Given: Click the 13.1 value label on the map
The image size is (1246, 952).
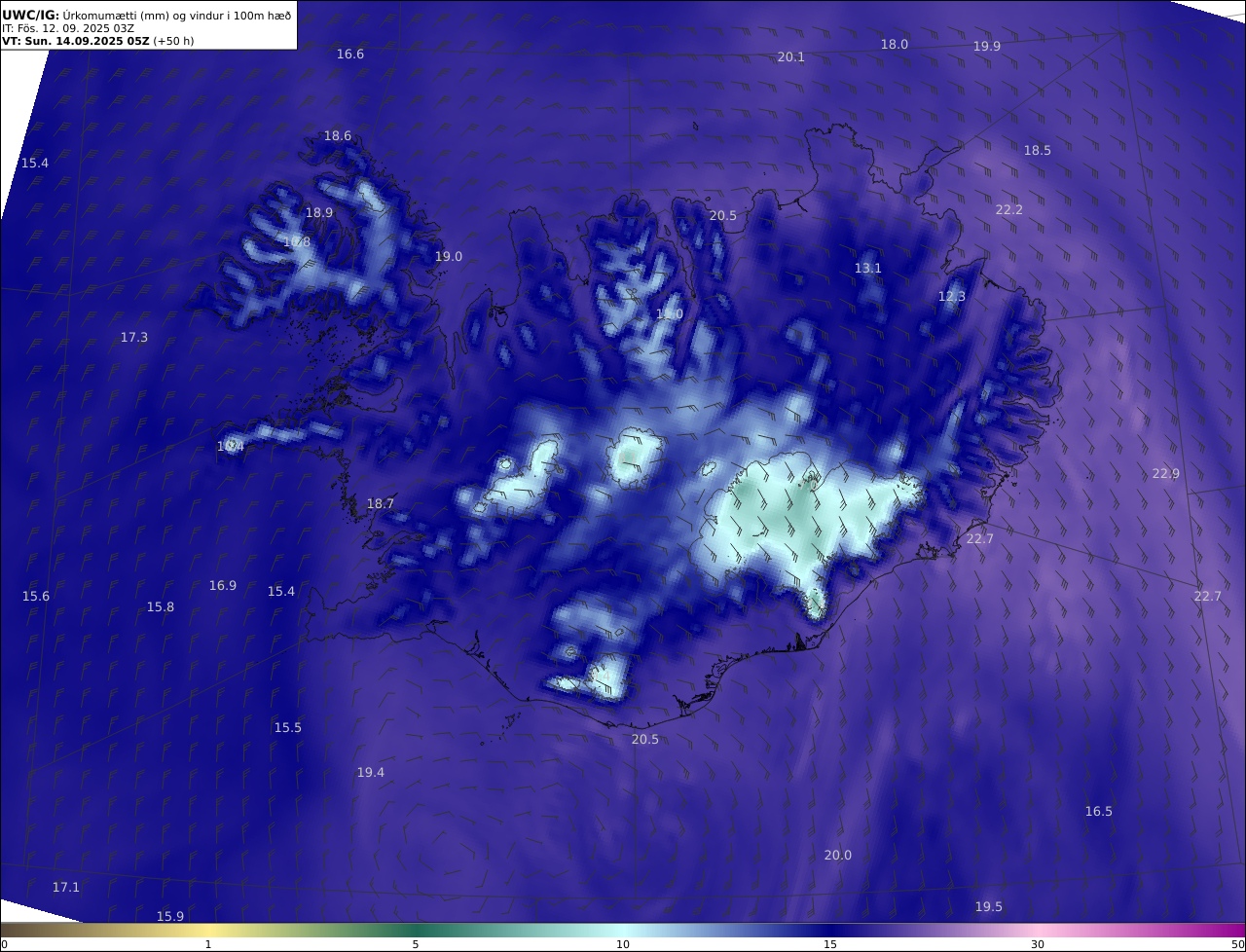Looking at the screenshot, I should 868,269.
